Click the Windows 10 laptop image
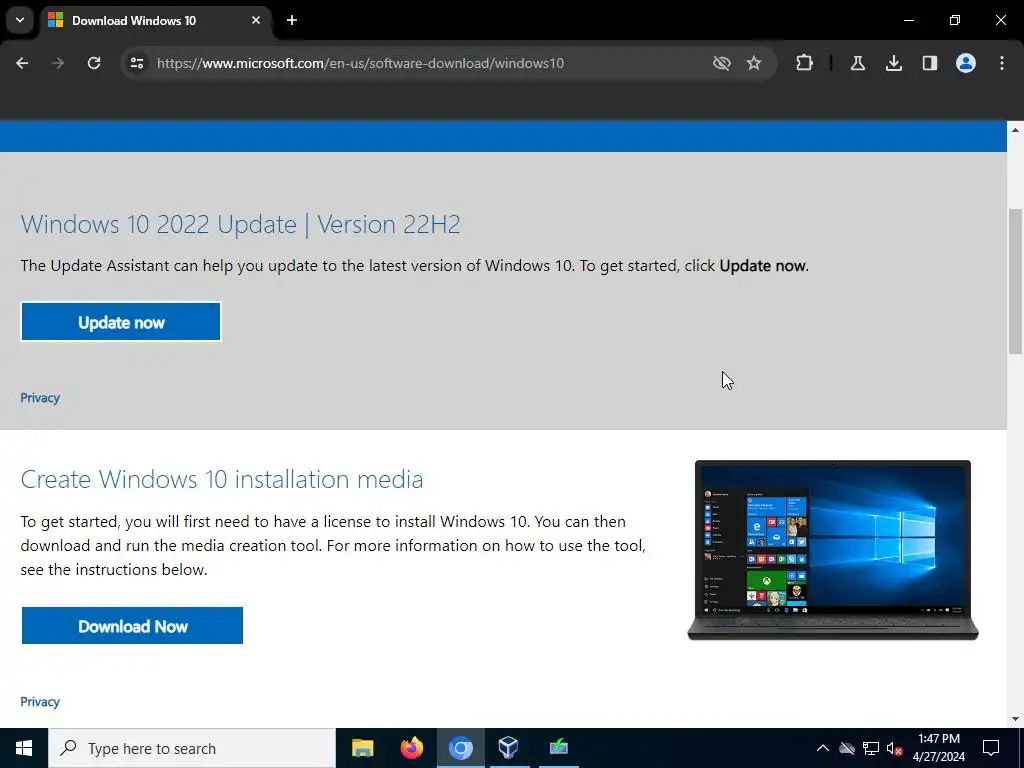 [833, 551]
